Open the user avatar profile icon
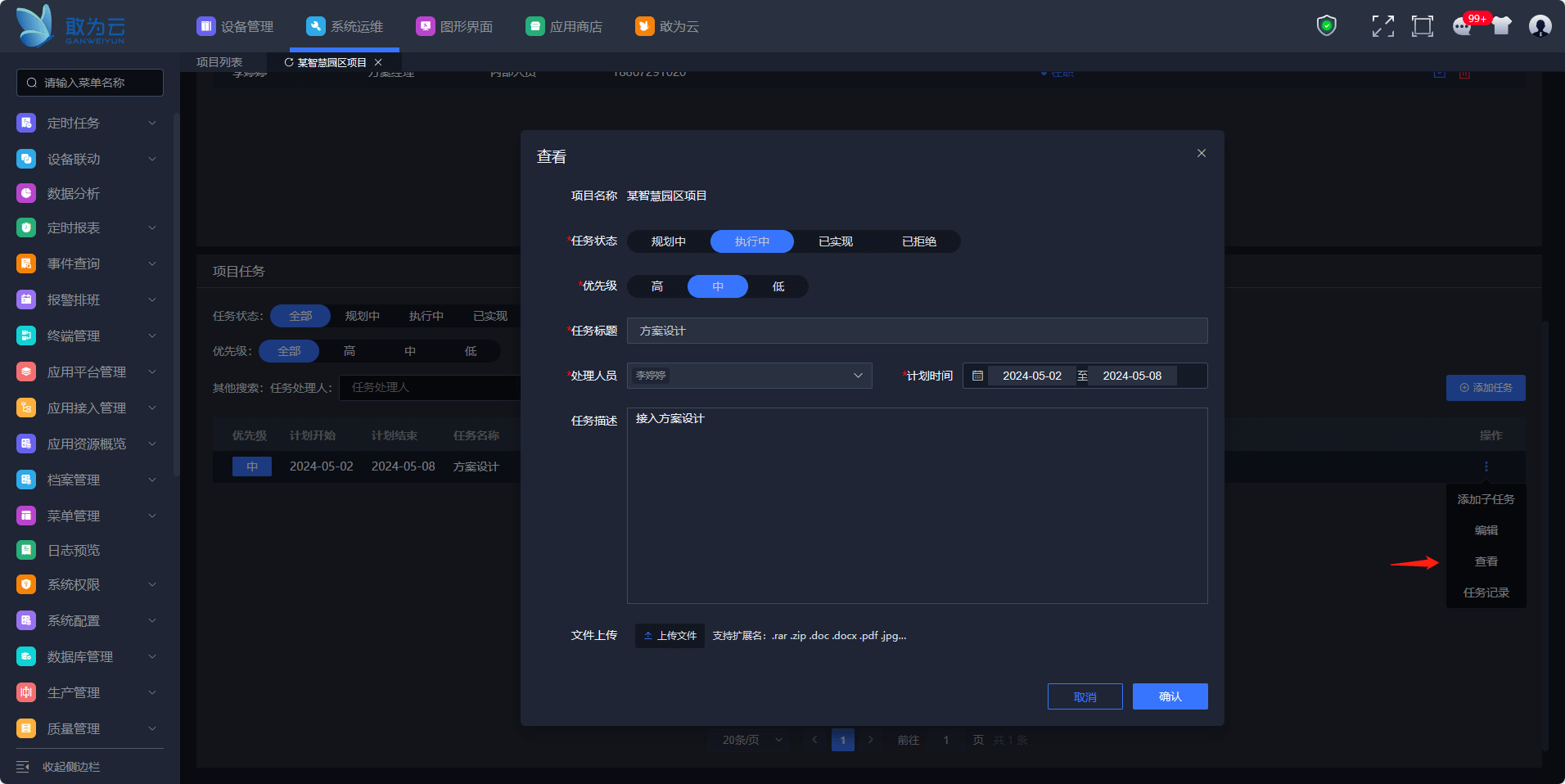Screen dimensions: 1565x784 [x=1540, y=26]
